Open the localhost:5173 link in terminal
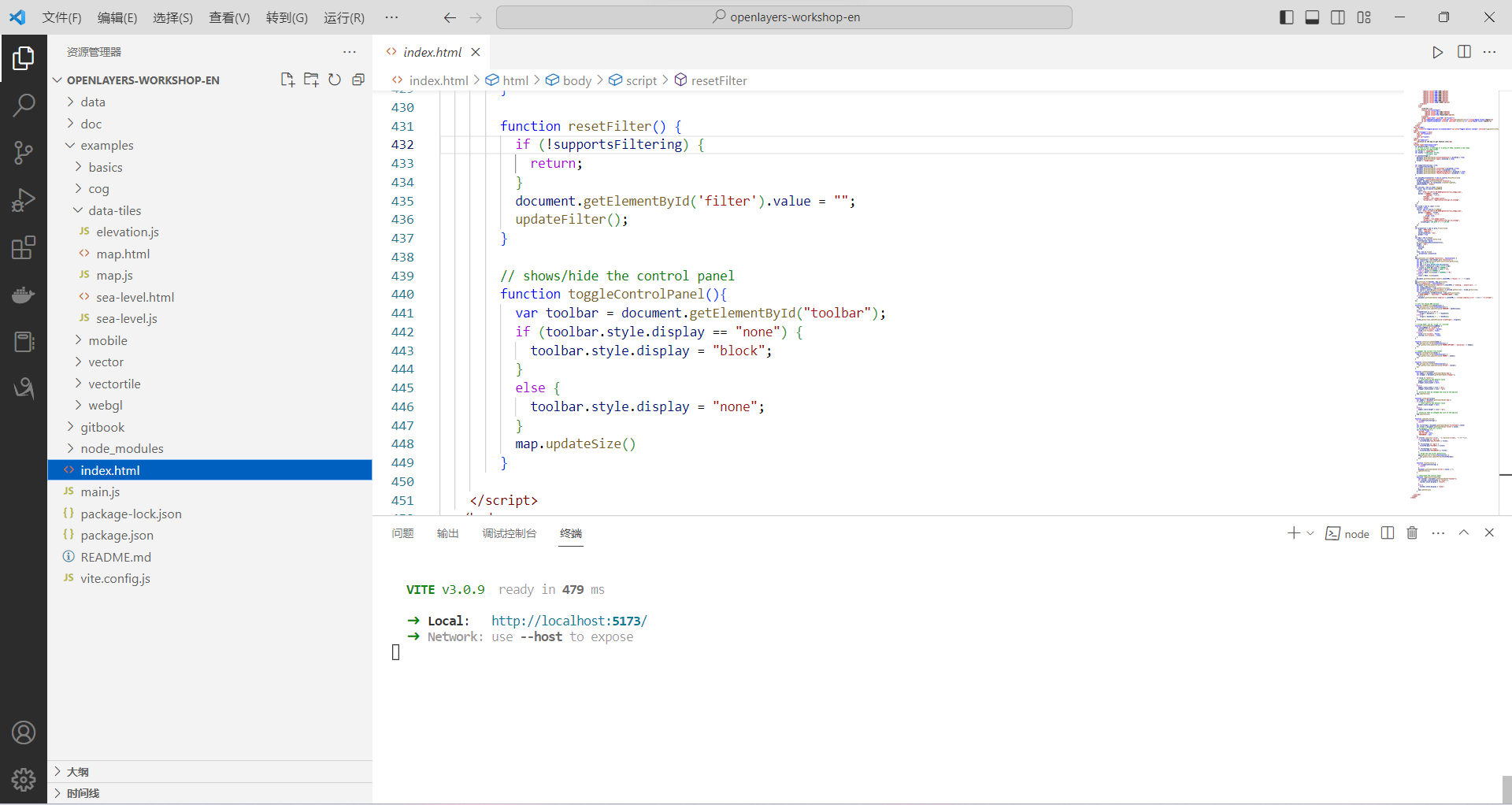1512x805 pixels. [x=569, y=621]
